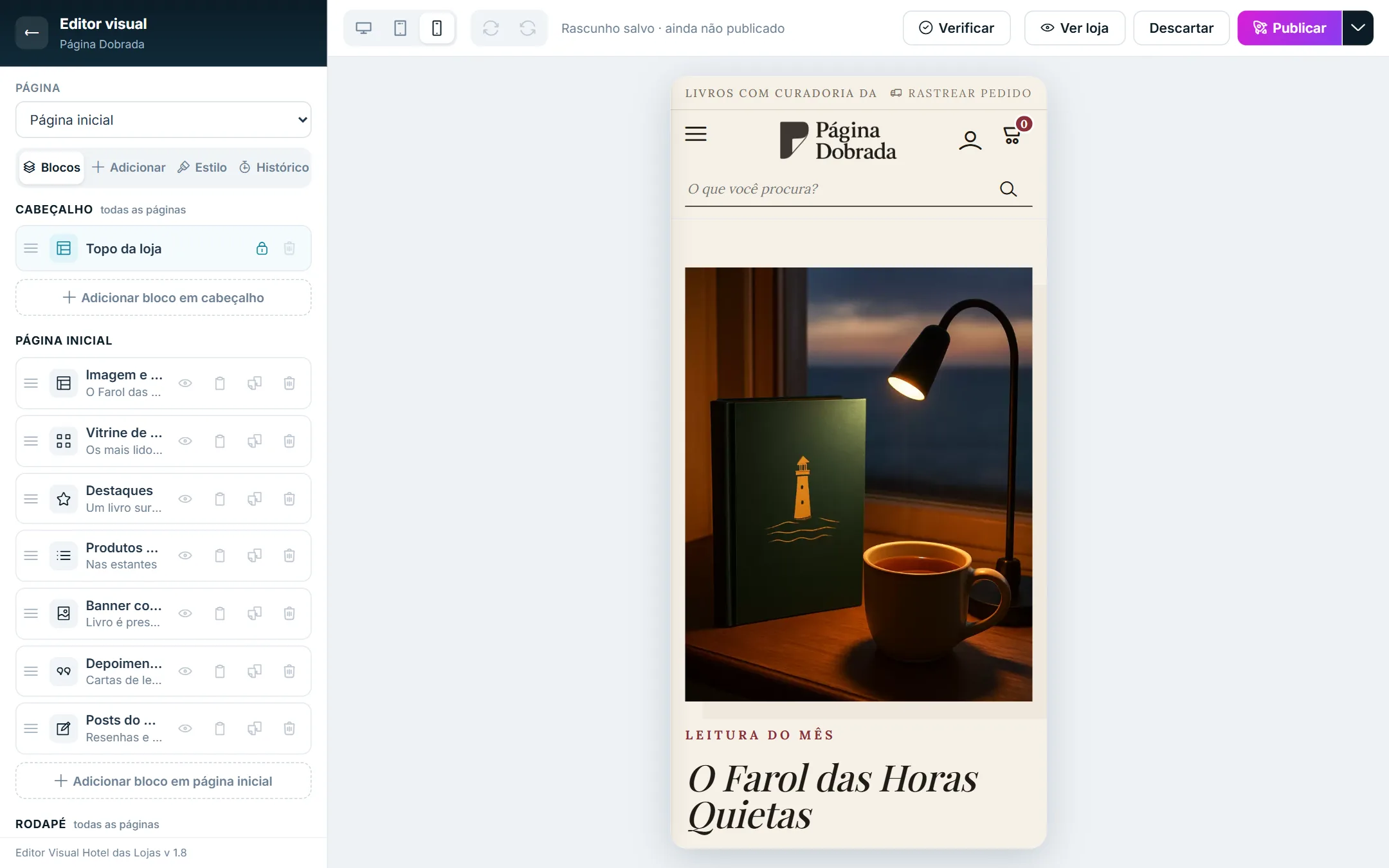
Task: Click search magnifier in store preview
Action: coord(1008,189)
